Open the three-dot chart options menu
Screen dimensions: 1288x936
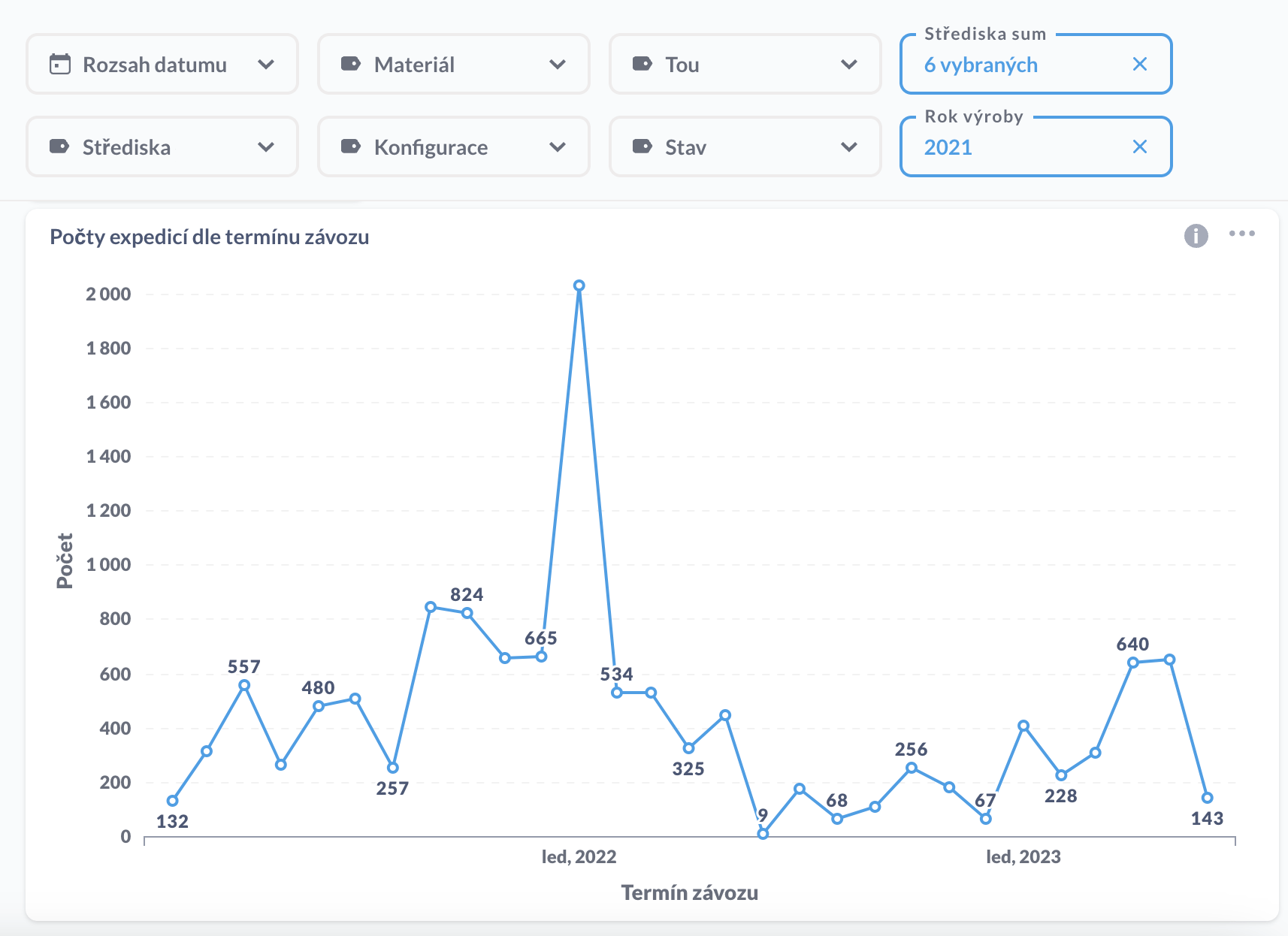(x=1241, y=234)
